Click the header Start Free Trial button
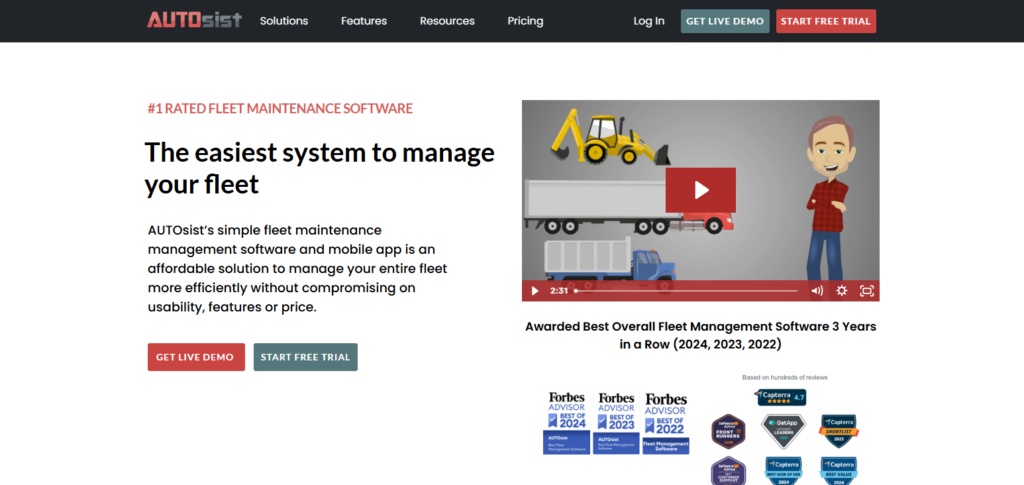This screenshot has width=1024, height=485. pyautogui.click(x=825, y=21)
